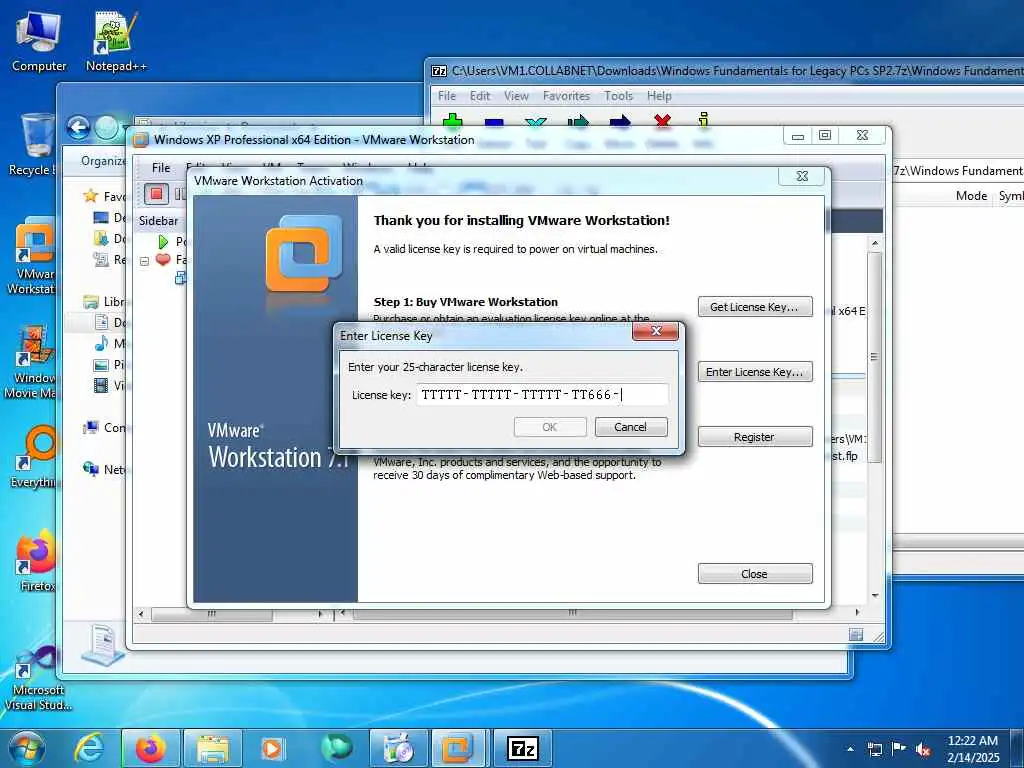
Task: Open Tools menu in 7-Zip window
Action: [618, 96]
